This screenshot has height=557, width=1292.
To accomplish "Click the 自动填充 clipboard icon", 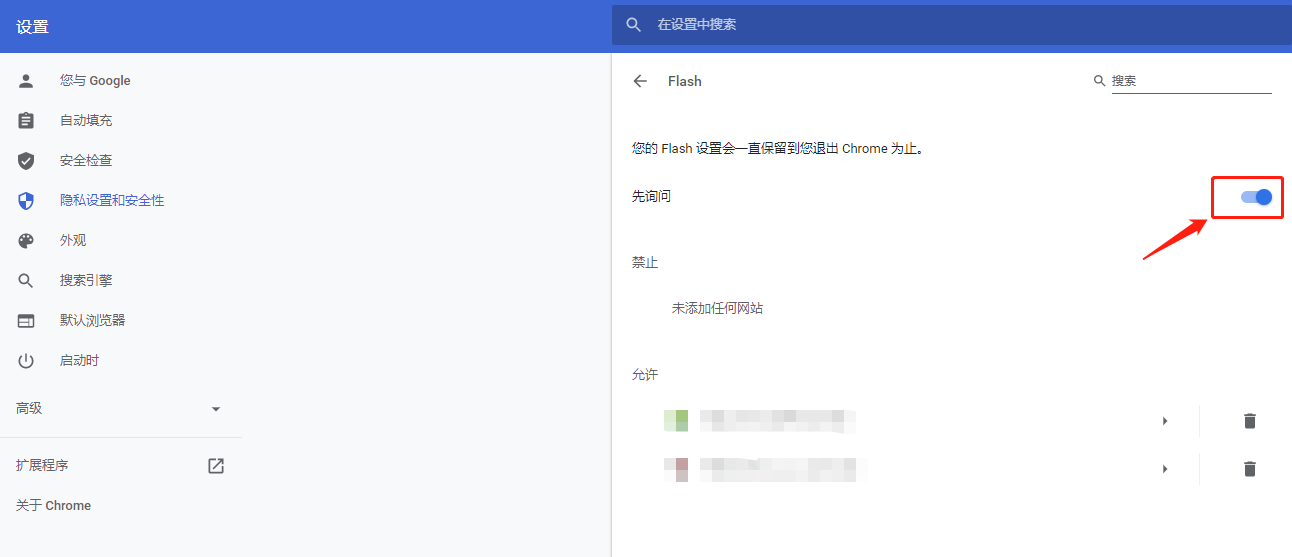I will pyautogui.click(x=26, y=121).
